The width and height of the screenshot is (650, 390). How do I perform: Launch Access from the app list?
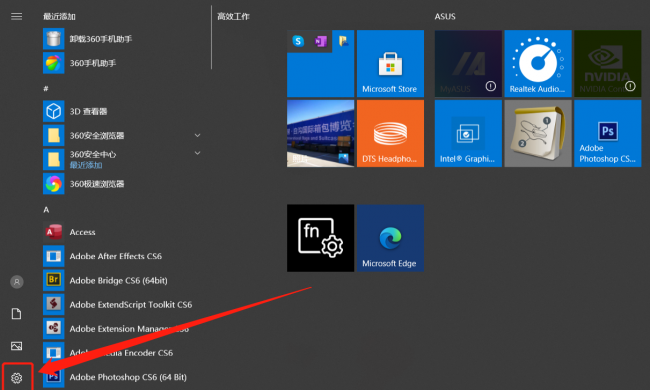pyautogui.click(x=121, y=232)
